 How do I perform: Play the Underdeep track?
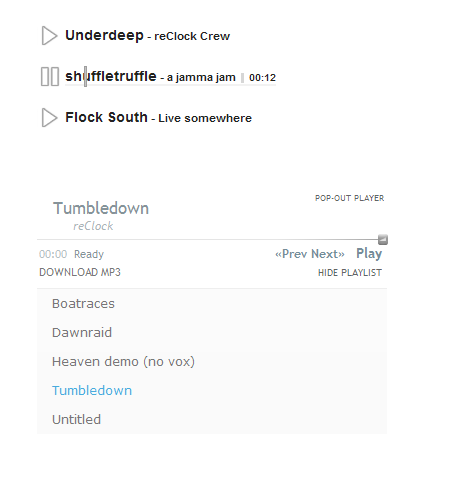point(49,36)
